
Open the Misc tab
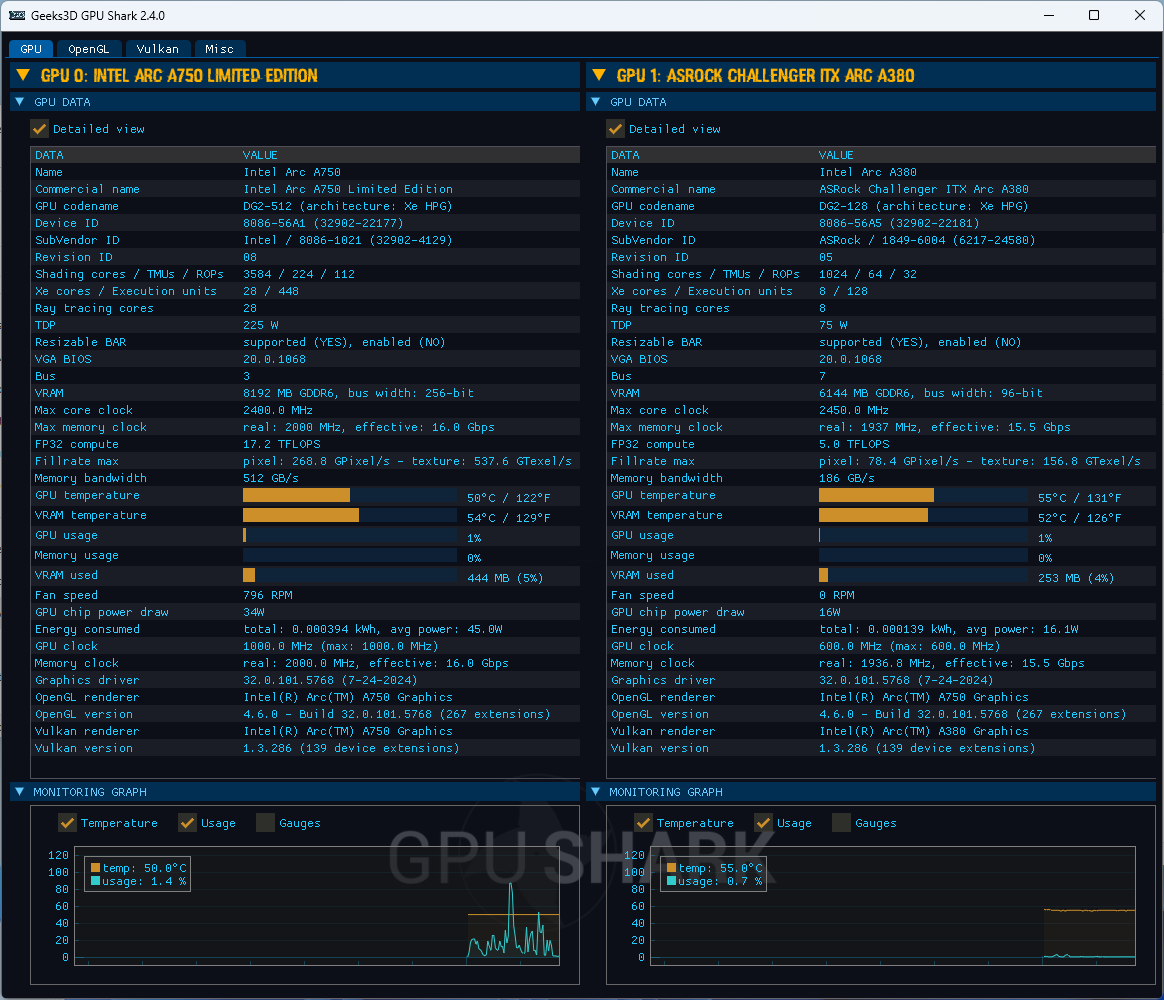[219, 49]
